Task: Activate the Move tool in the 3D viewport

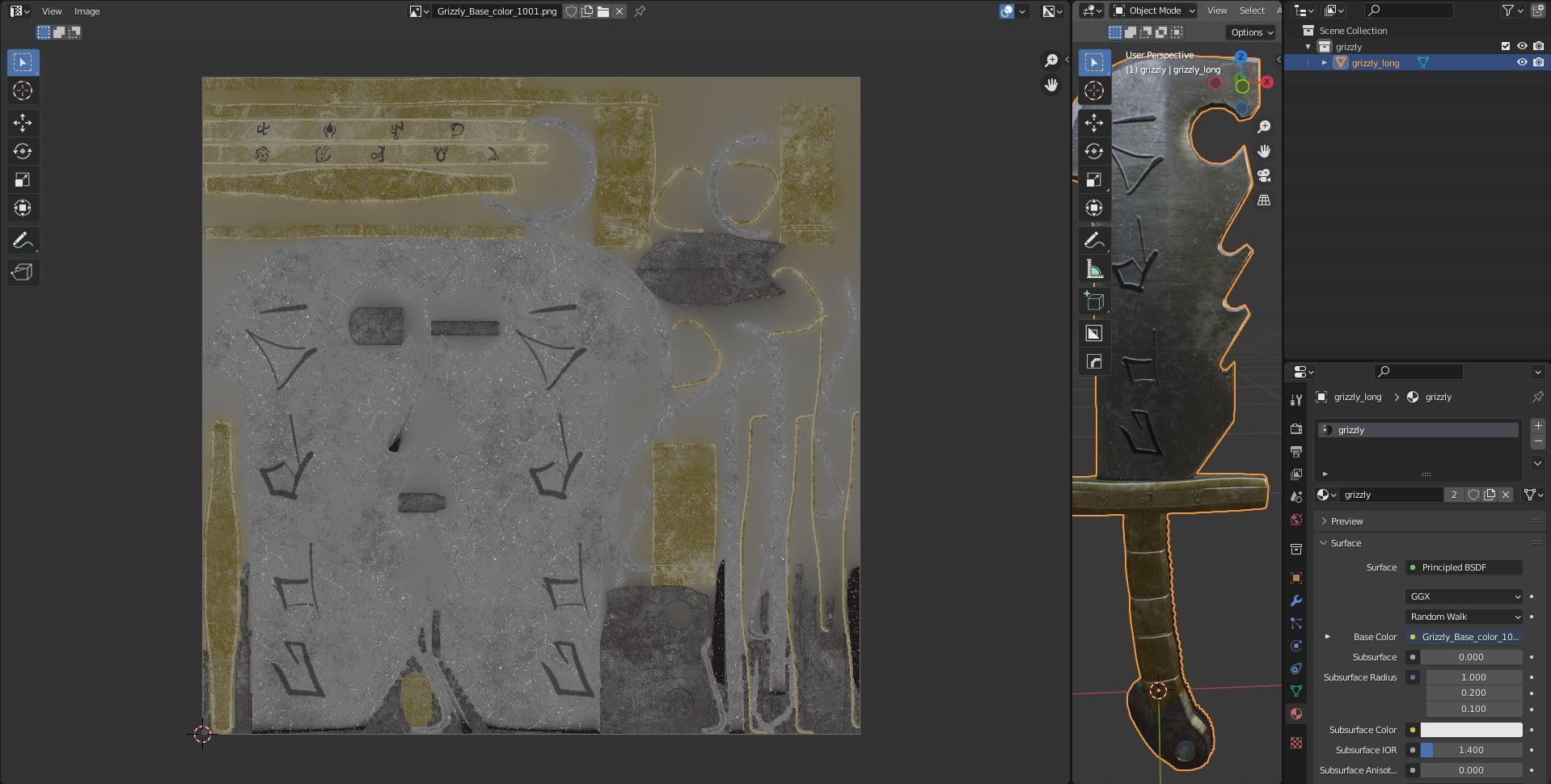Action: coord(1094,123)
